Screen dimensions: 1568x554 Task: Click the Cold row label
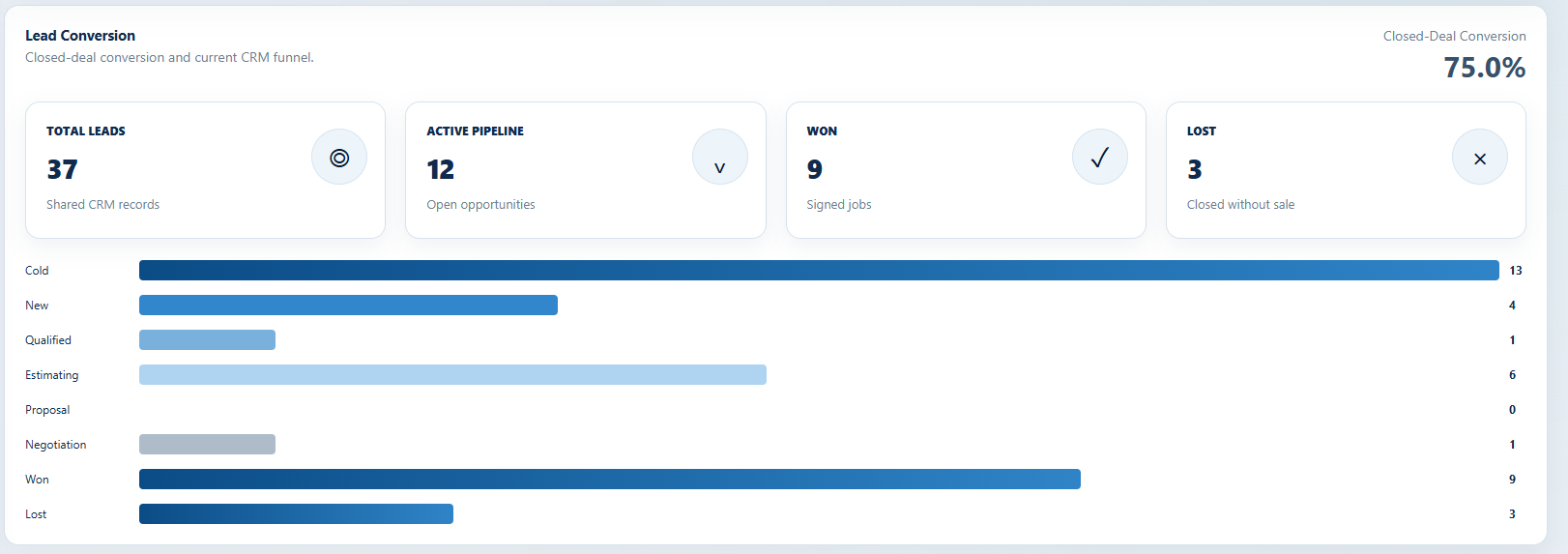[37, 271]
